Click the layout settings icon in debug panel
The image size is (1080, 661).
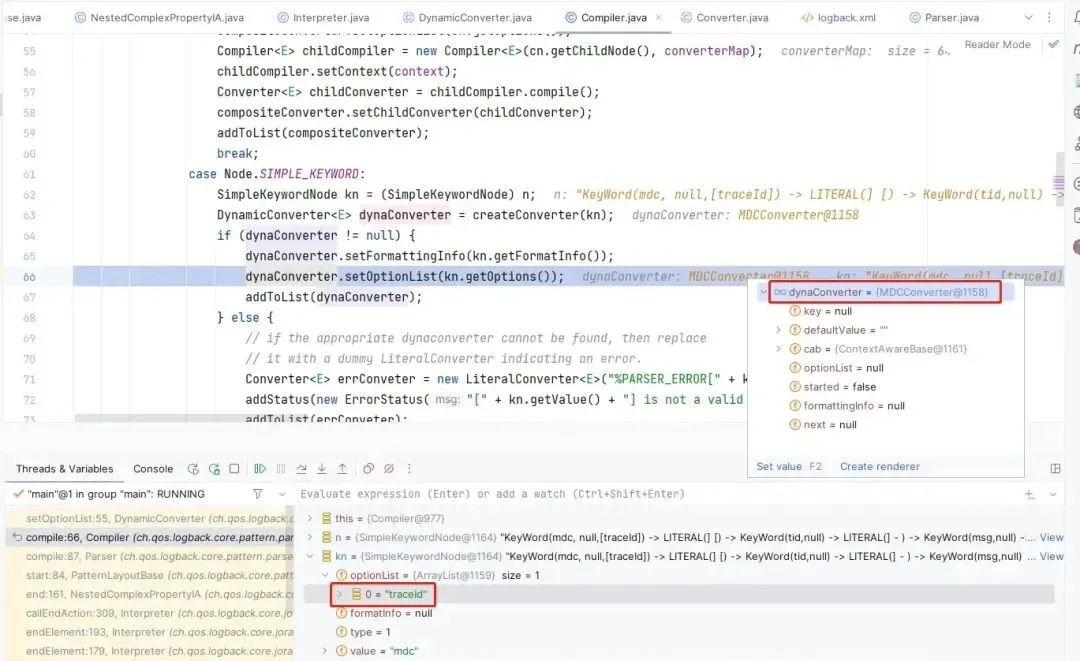pos(1055,468)
